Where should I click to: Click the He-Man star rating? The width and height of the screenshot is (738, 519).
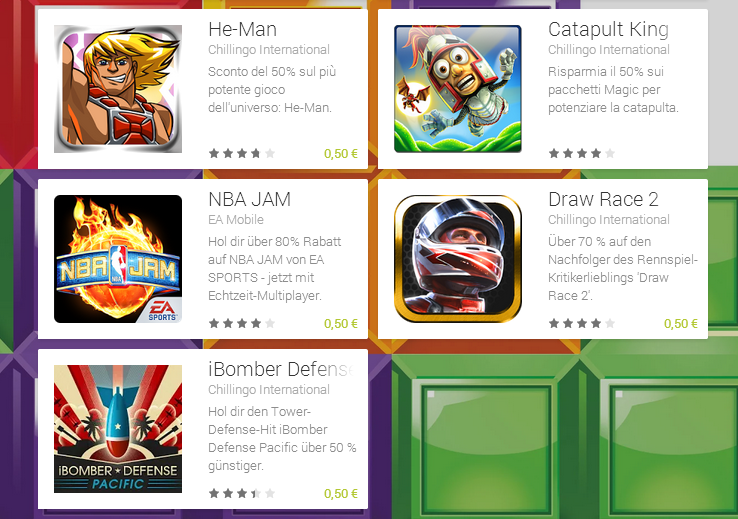pyautogui.click(x=242, y=153)
